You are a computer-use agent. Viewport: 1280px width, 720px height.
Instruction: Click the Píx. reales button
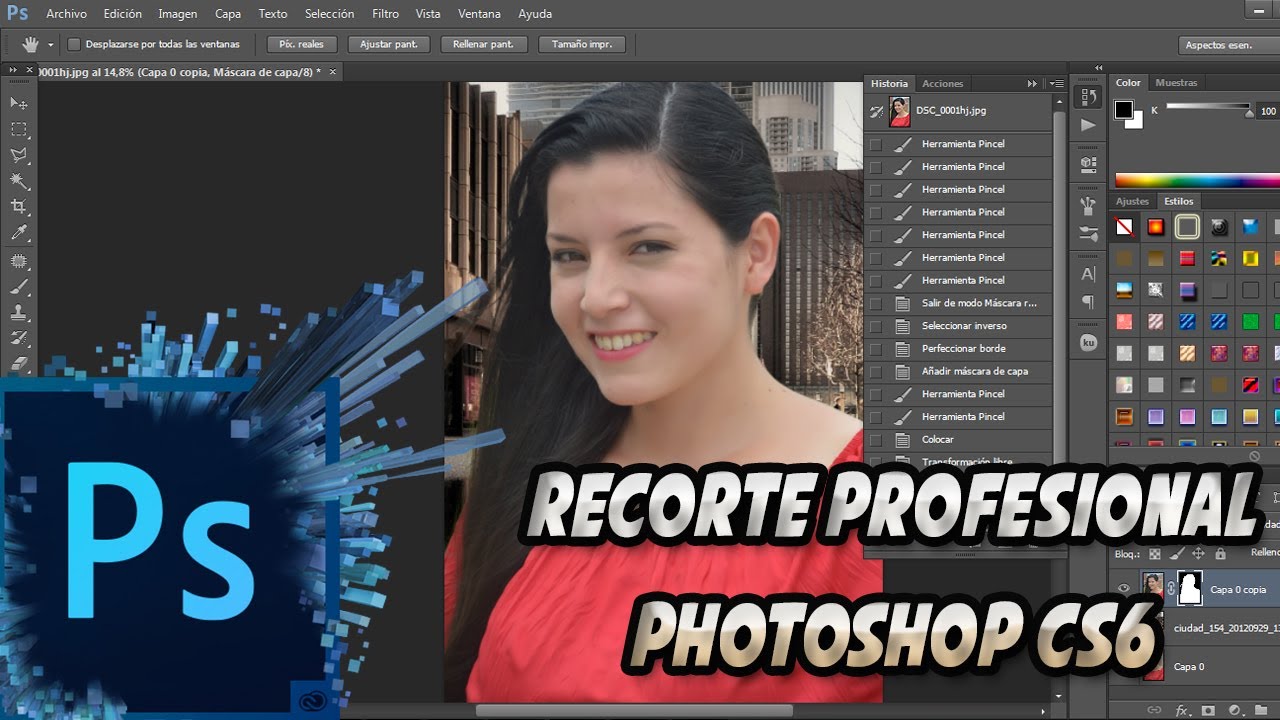302,44
